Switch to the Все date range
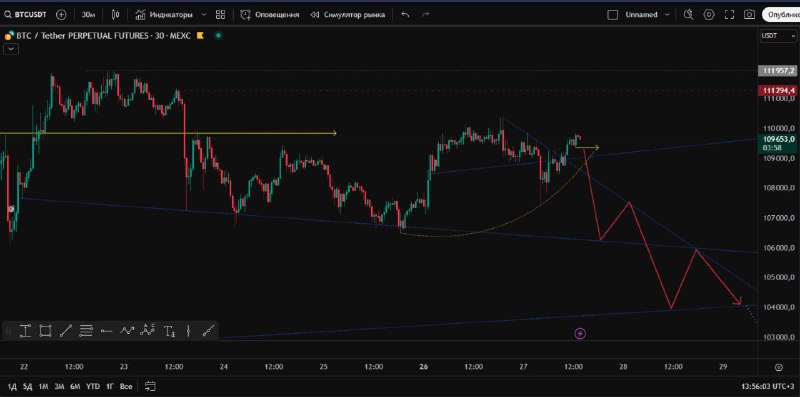This screenshot has width=800, height=397. [x=126, y=387]
